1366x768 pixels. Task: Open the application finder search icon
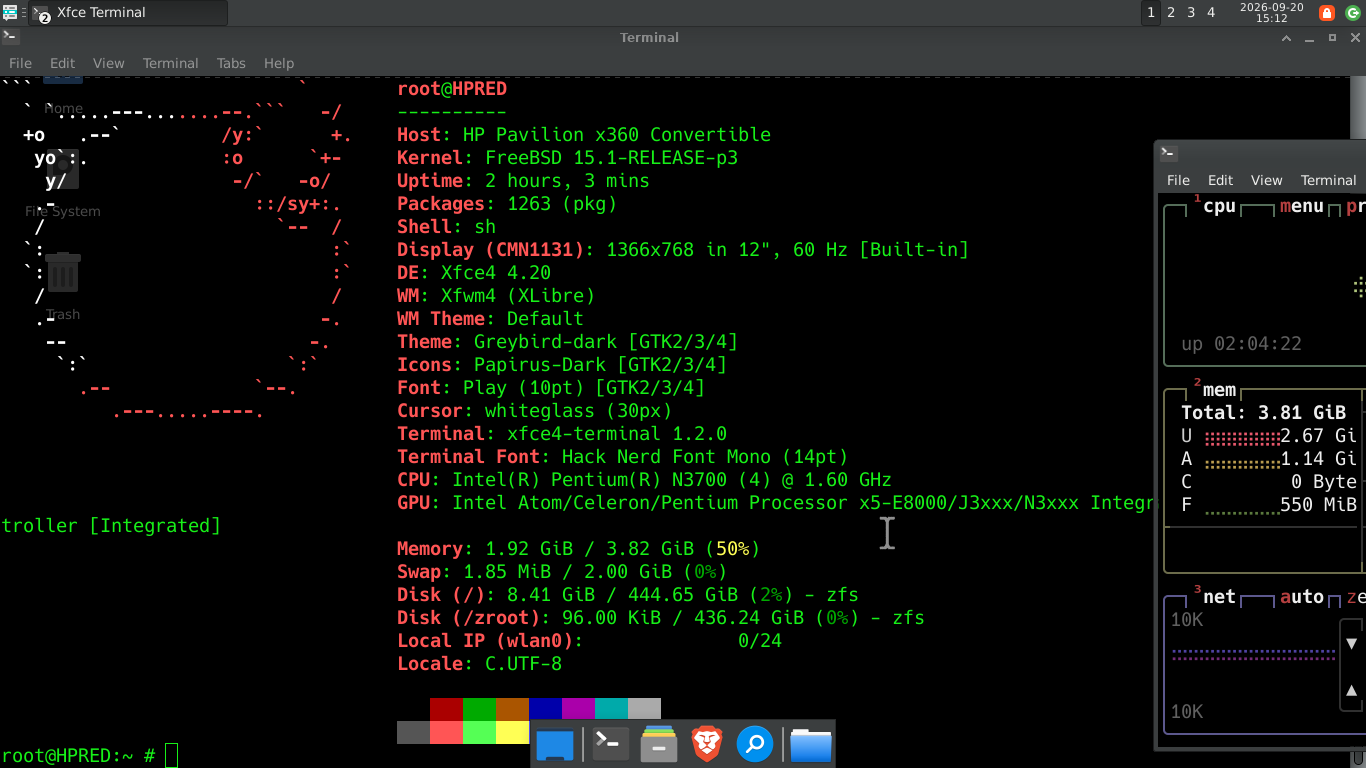[x=755, y=744]
